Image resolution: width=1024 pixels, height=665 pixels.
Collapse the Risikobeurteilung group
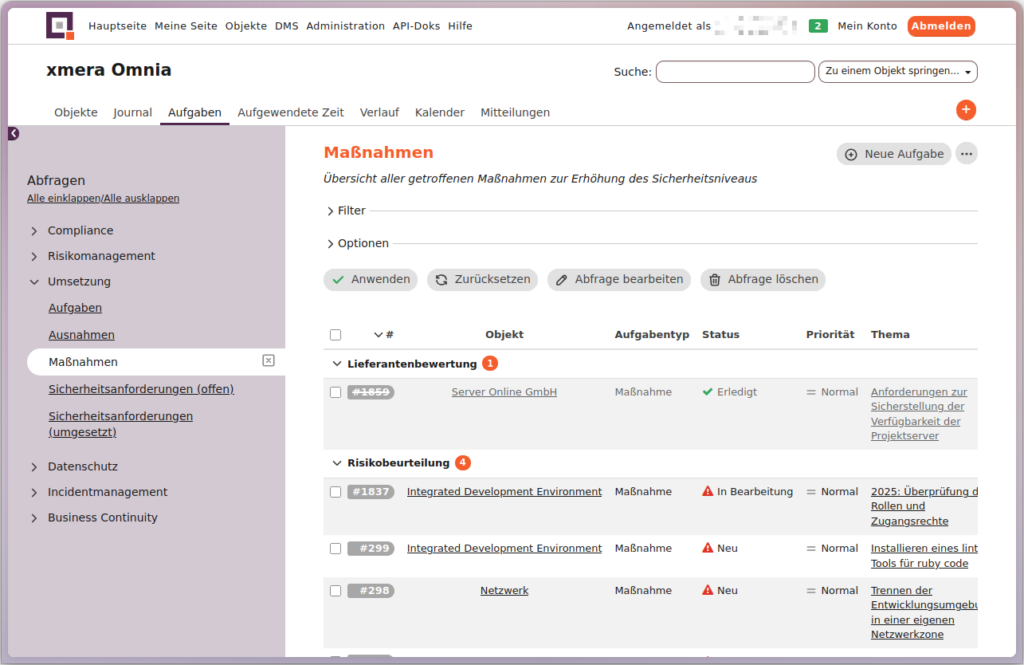click(x=337, y=463)
